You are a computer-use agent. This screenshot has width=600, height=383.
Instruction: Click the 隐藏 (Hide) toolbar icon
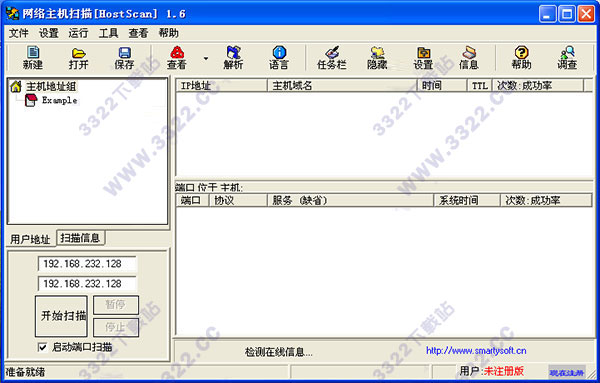(x=377, y=52)
